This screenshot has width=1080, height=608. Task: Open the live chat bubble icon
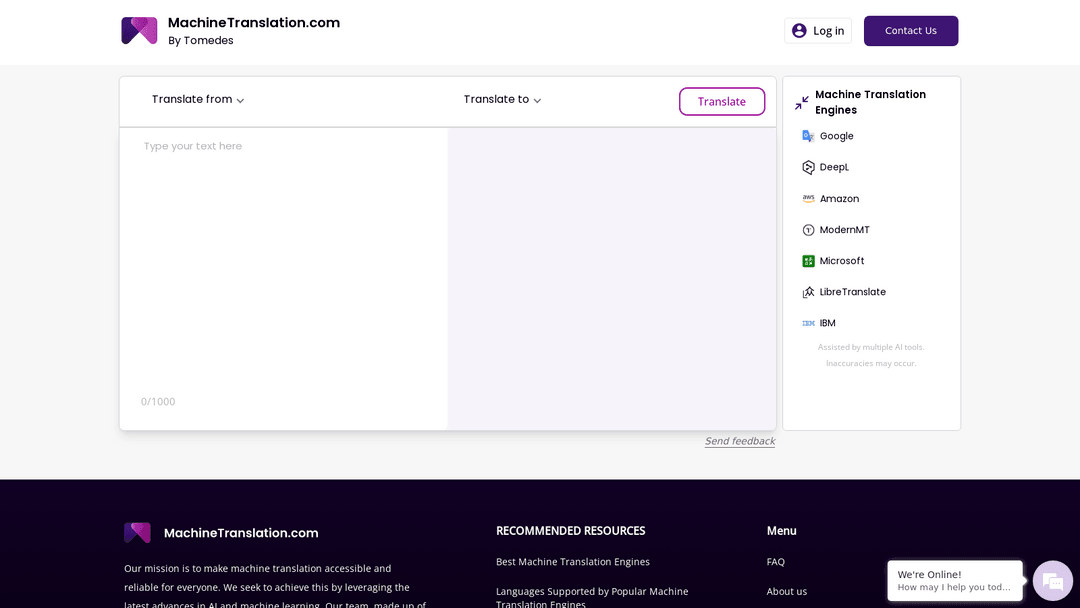[1052, 581]
